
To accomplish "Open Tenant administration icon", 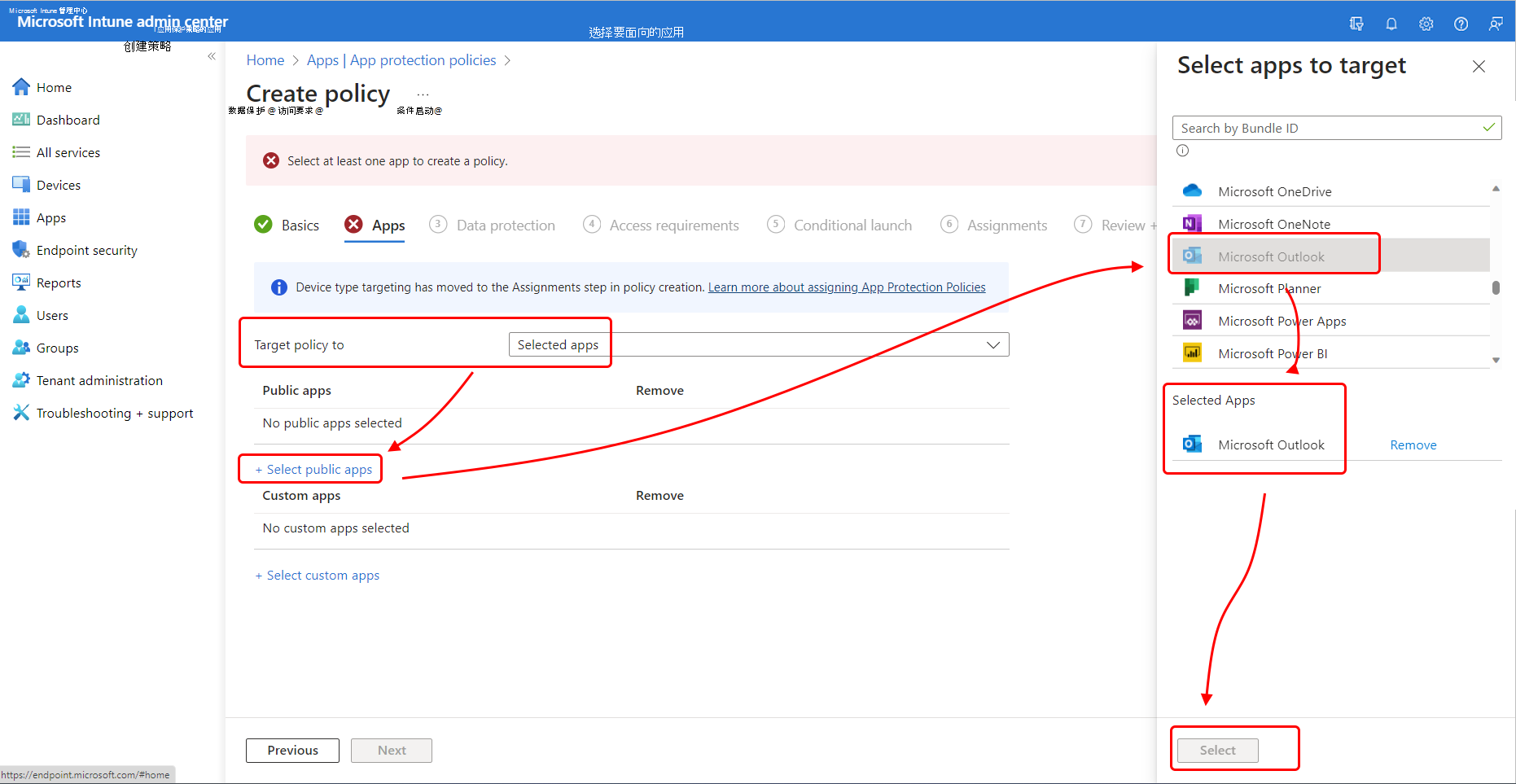I will [21, 380].
